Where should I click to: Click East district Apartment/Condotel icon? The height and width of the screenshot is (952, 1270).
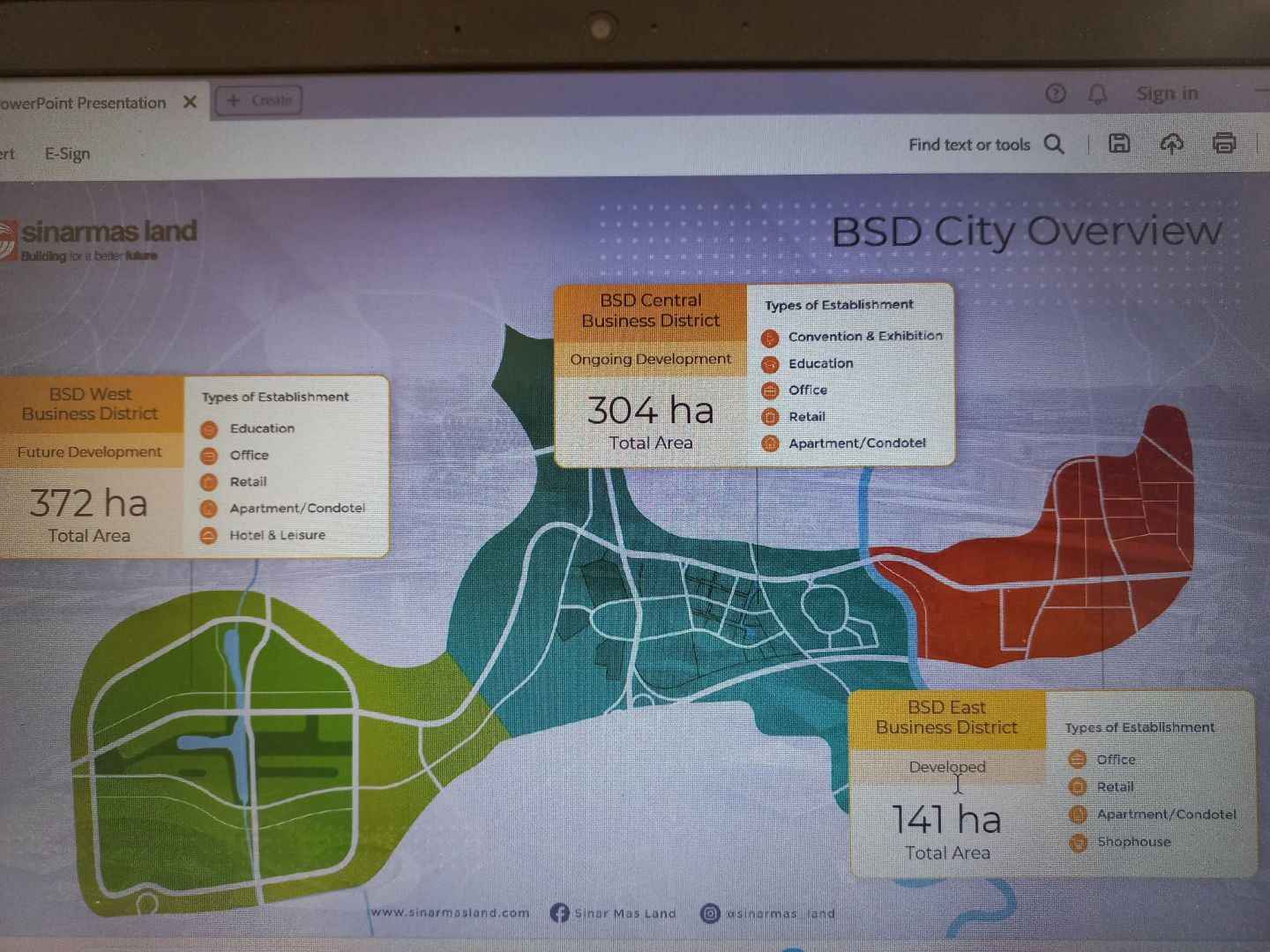[1078, 814]
